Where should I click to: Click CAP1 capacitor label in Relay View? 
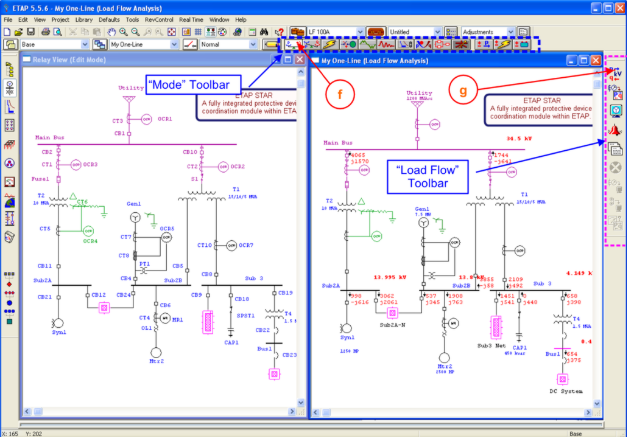pyautogui.click(x=232, y=343)
